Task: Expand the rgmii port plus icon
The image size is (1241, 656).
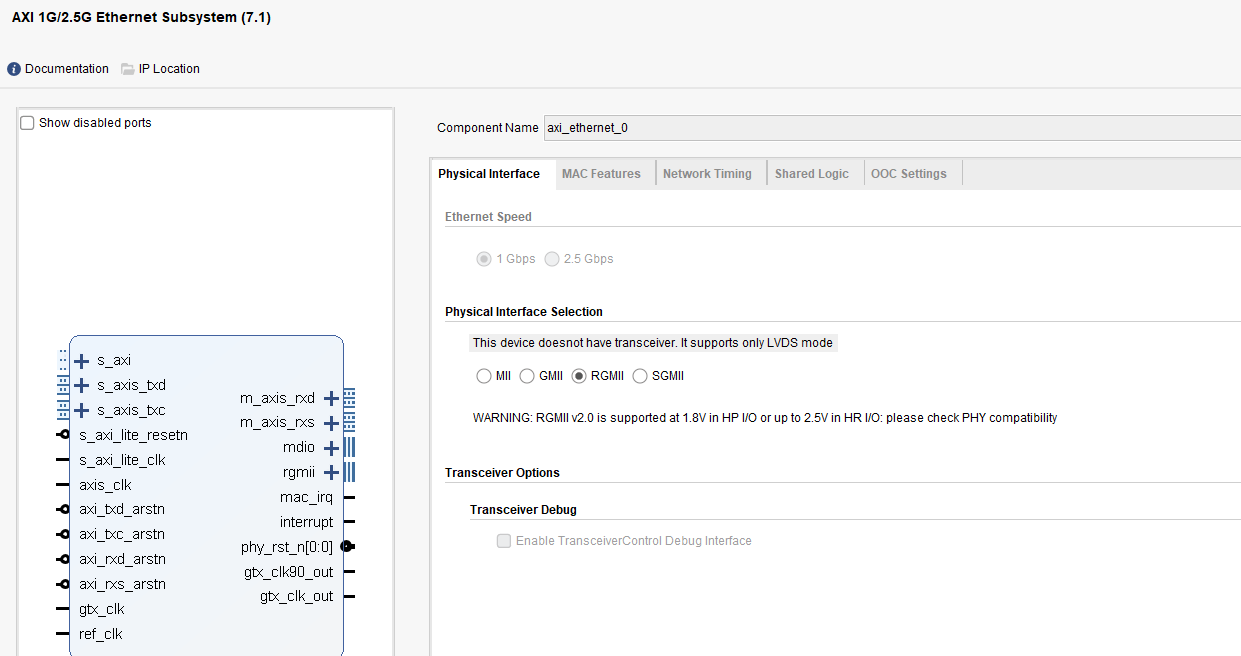Action: pos(331,473)
